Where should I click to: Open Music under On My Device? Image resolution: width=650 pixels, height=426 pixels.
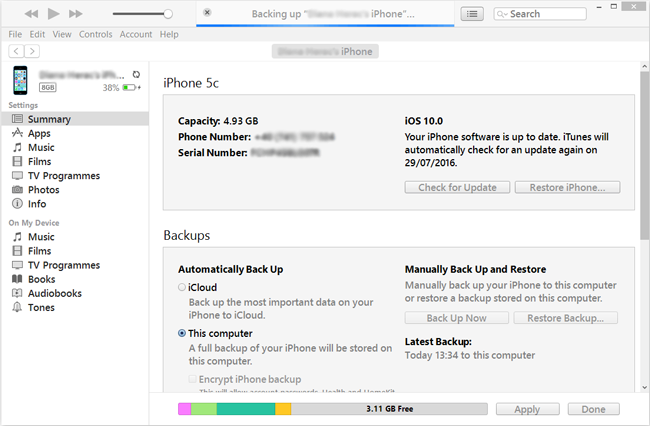tap(75, 237)
